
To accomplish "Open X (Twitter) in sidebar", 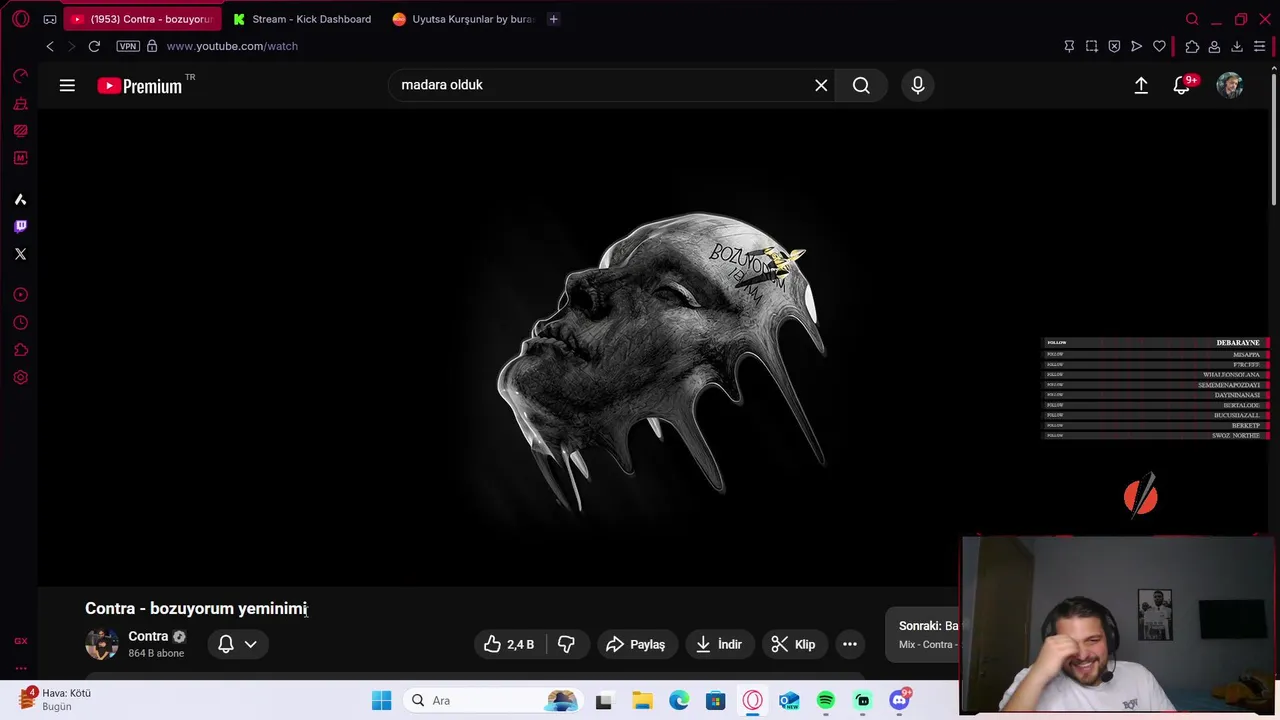I will (20, 254).
